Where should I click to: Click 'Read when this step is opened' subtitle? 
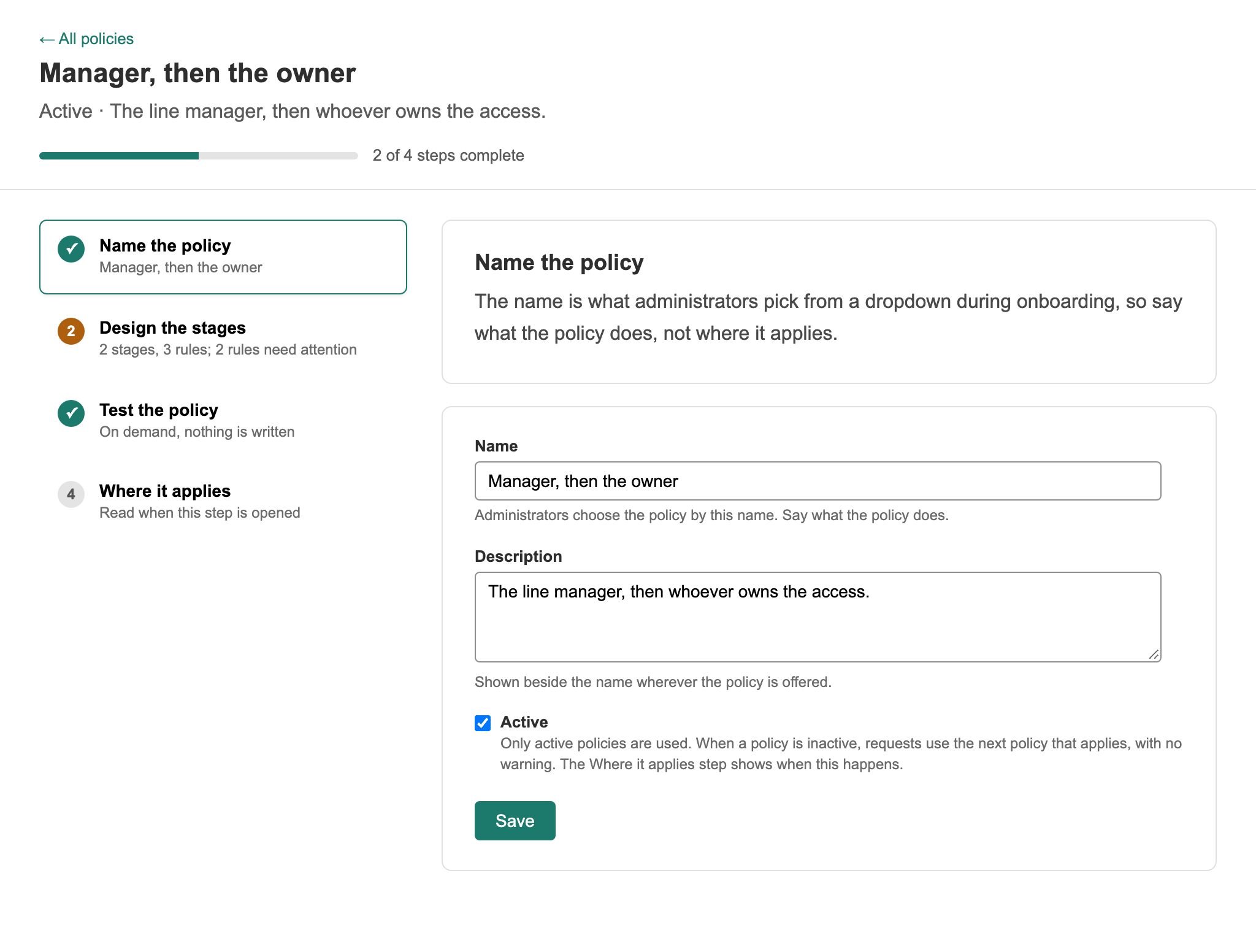[x=200, y=513]
